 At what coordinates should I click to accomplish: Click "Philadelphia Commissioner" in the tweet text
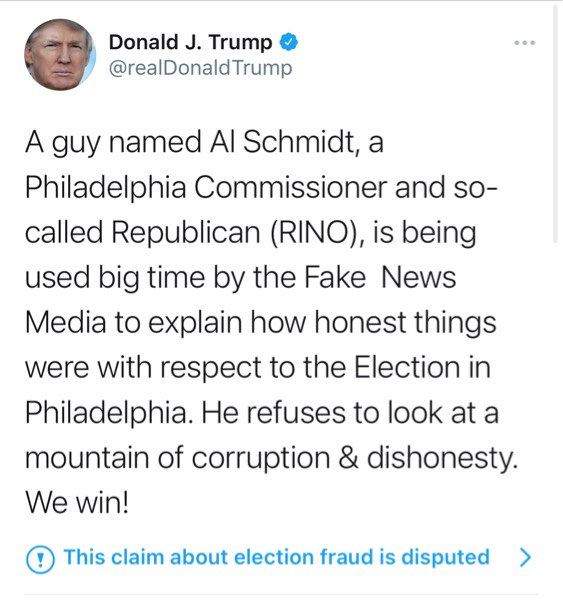[x=206, y=187]
